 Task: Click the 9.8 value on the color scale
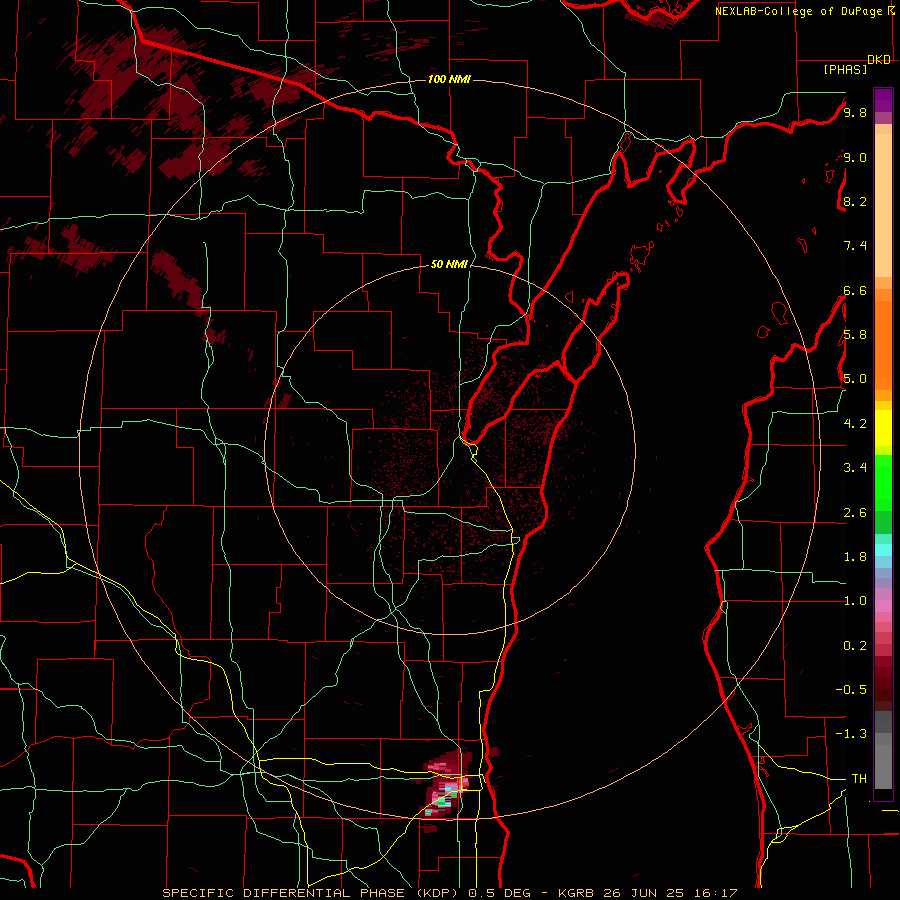point(855,112)
